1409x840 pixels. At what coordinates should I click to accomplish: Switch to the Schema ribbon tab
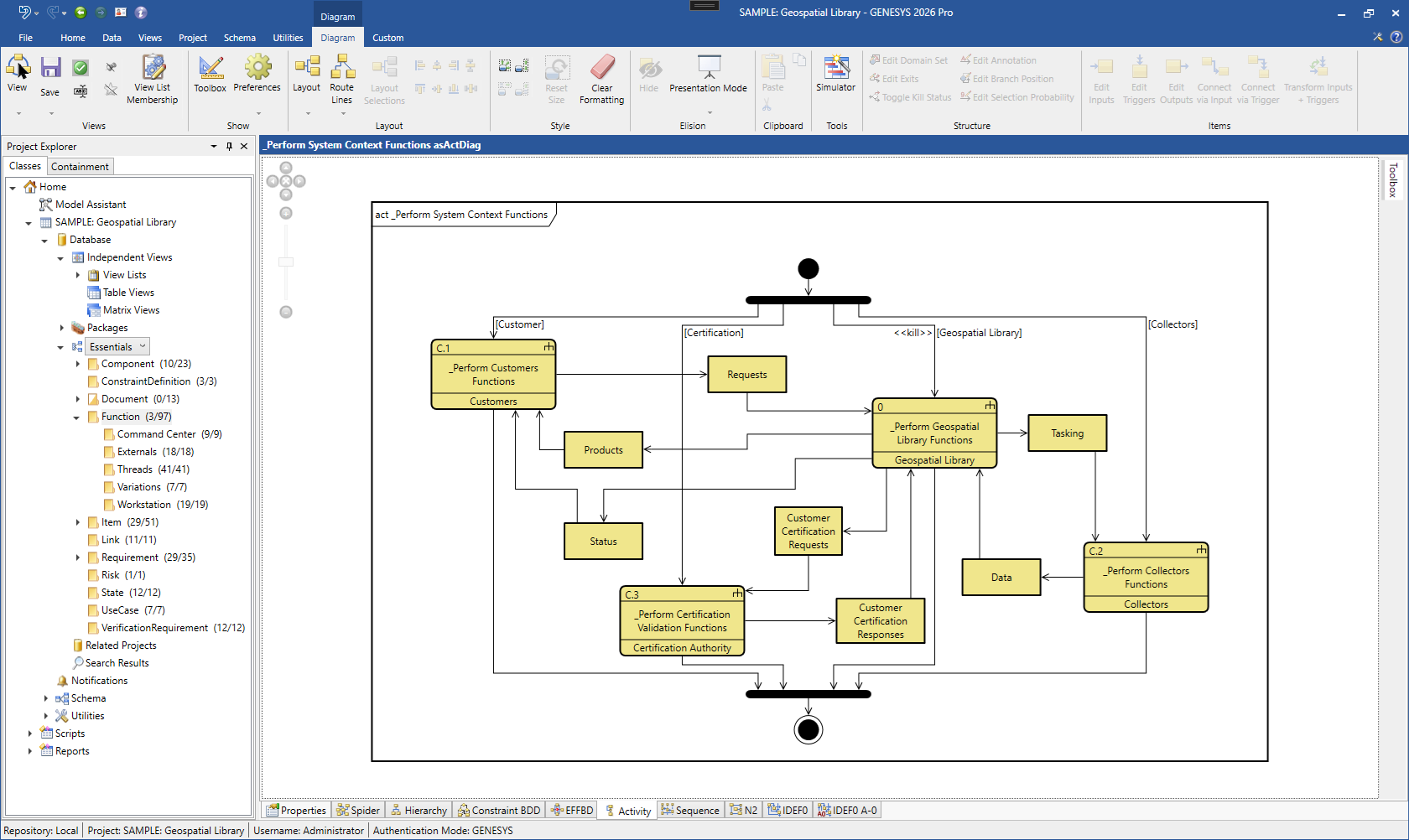pos(239,38)
